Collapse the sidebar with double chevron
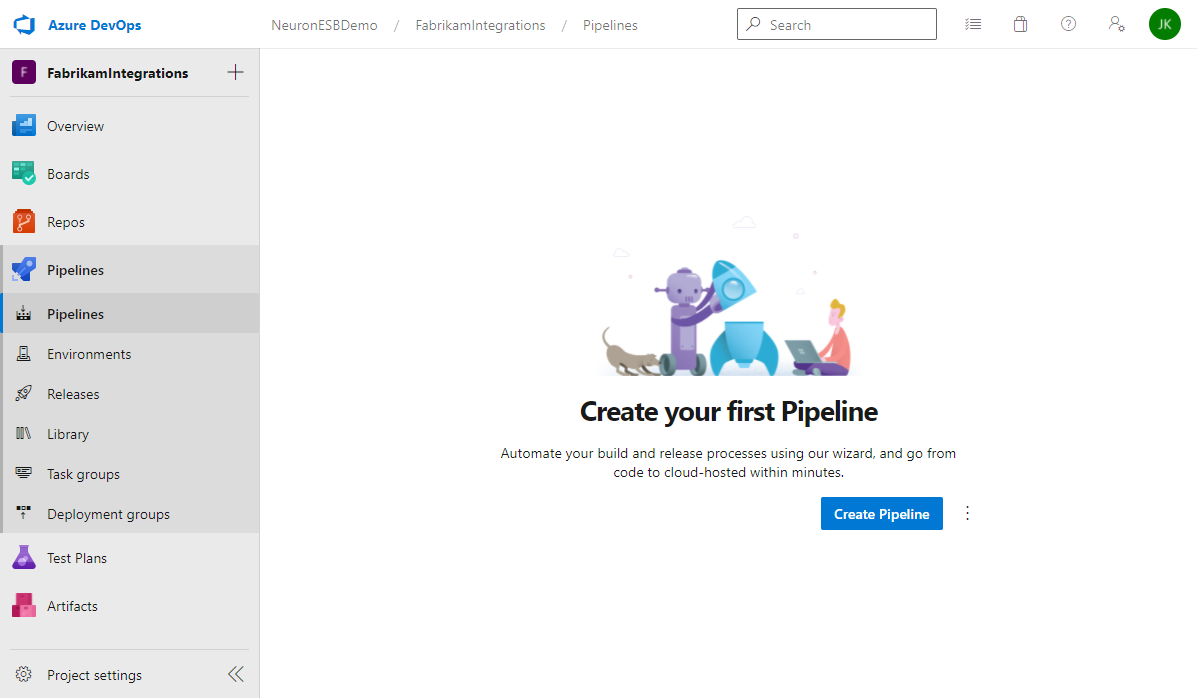Viewport: 1197px width, 698px height. point(236,674)
